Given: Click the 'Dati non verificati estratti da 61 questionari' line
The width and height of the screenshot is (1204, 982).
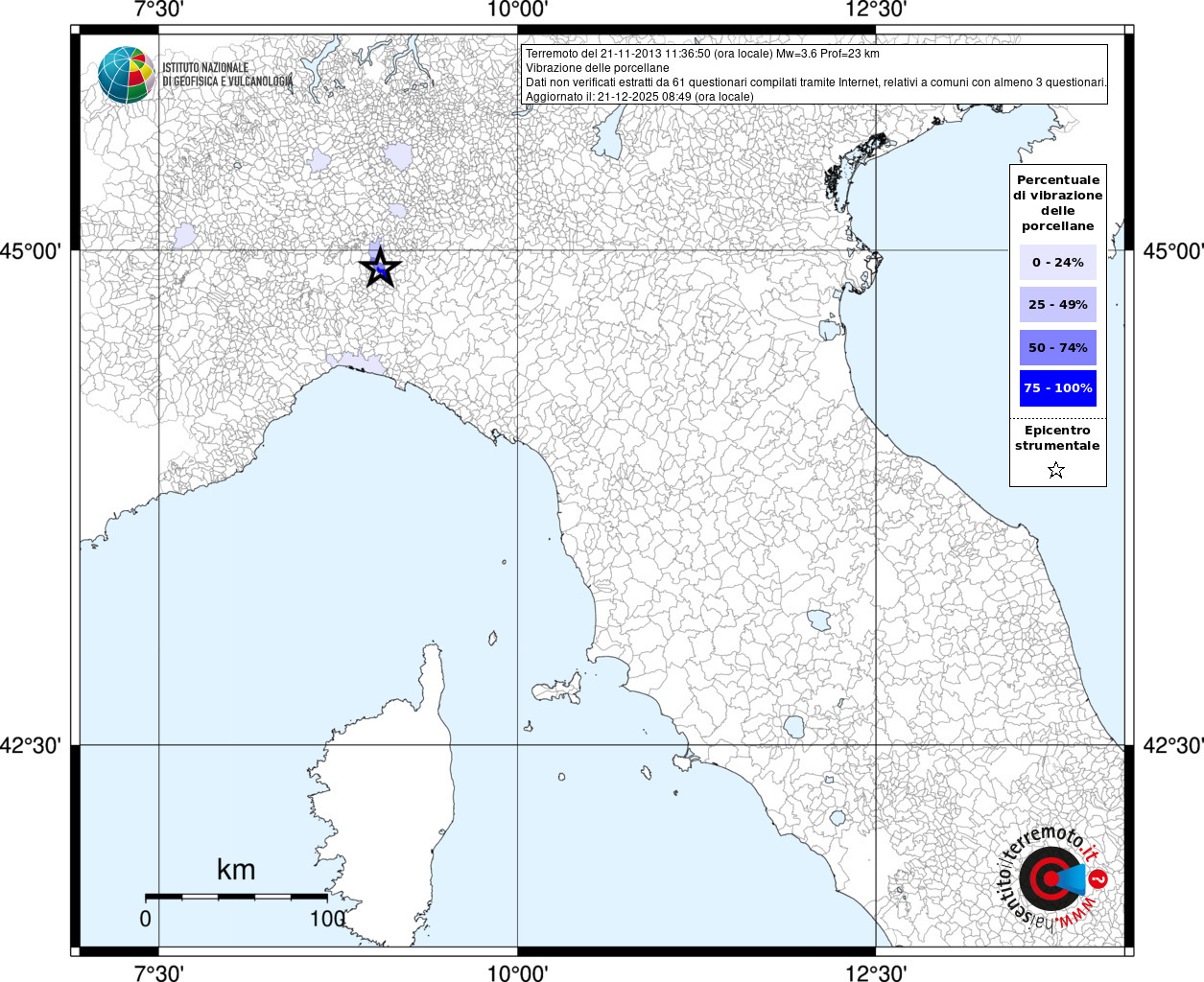Looking at the screenshot, I should [x=816, y=82].
